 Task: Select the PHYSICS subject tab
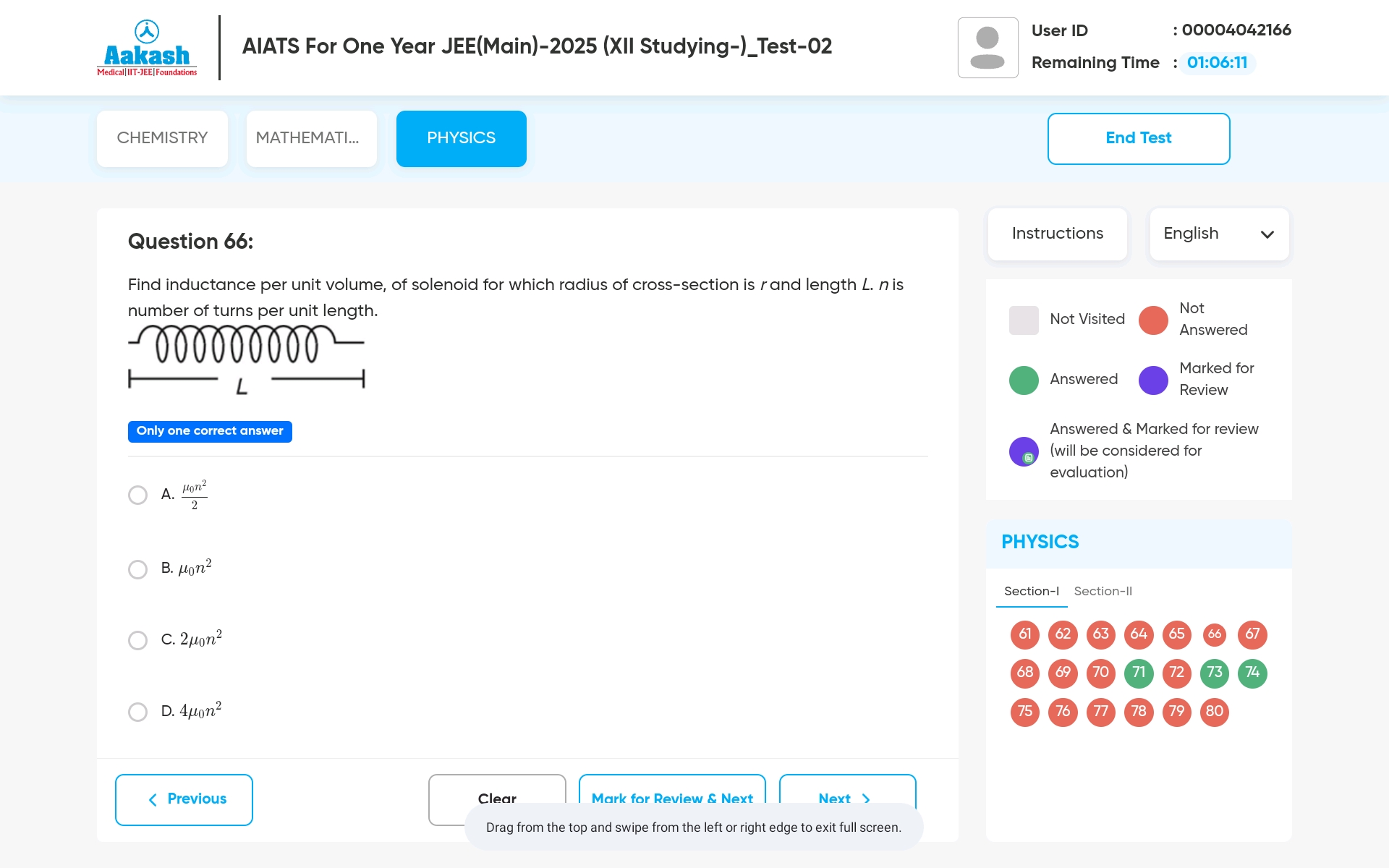coord(461,138)
